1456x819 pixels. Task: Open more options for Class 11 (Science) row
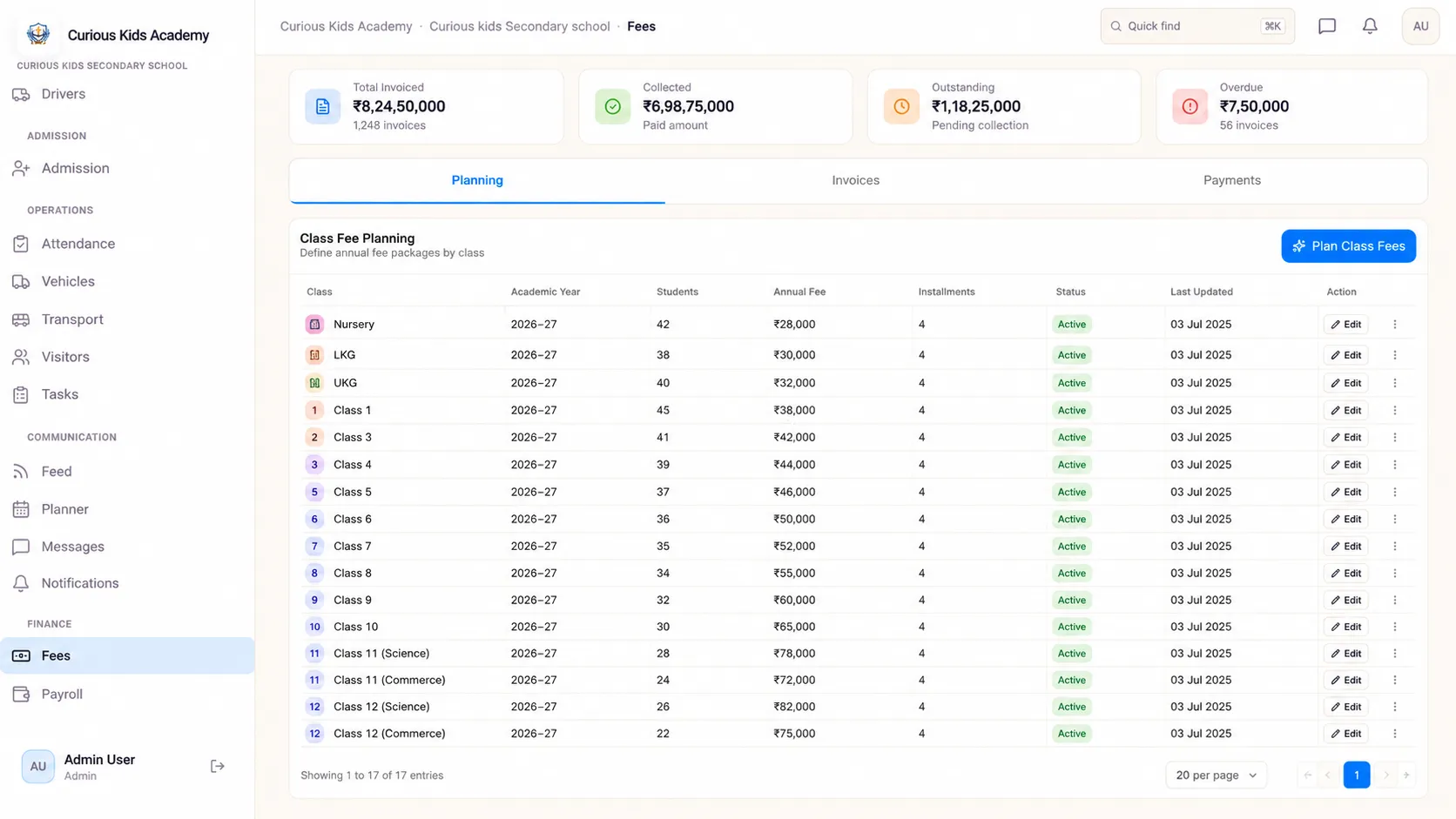tap(1394, 654)
